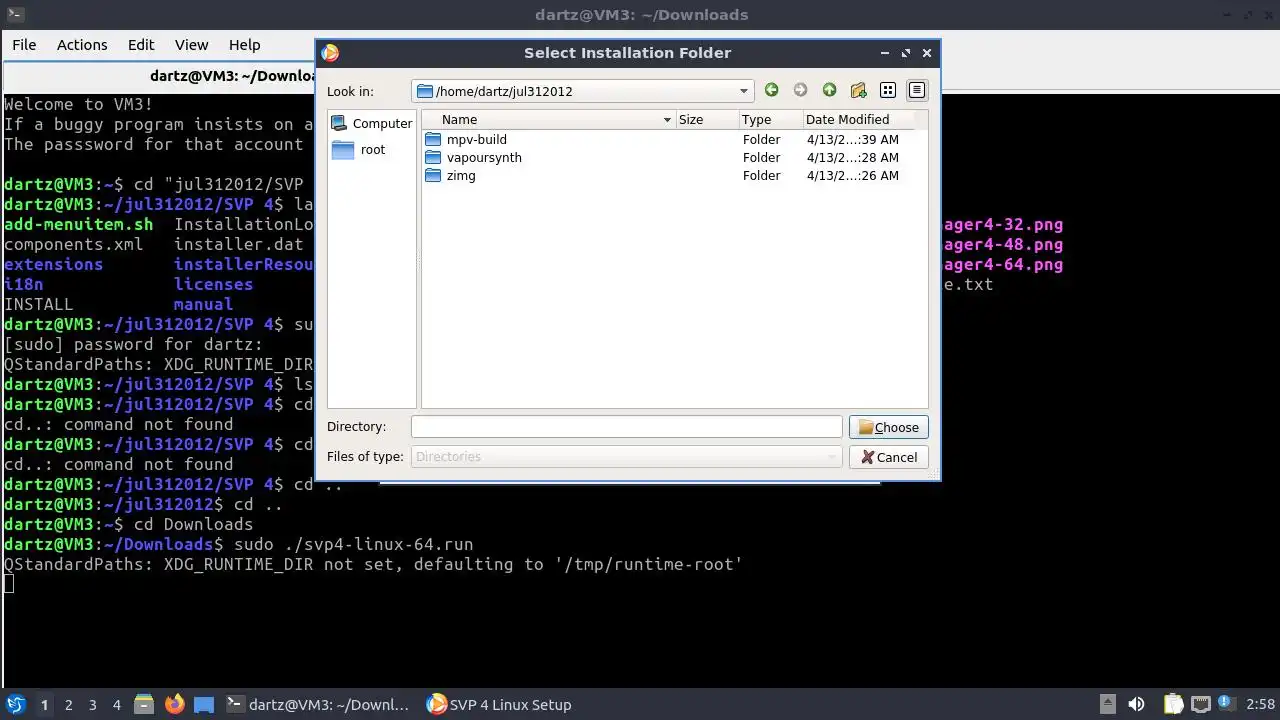This screenshot has height=720, width=1280.
Task: Click terminal window icon in title bar
Action: pyautogui.click(x=14, y=14)
